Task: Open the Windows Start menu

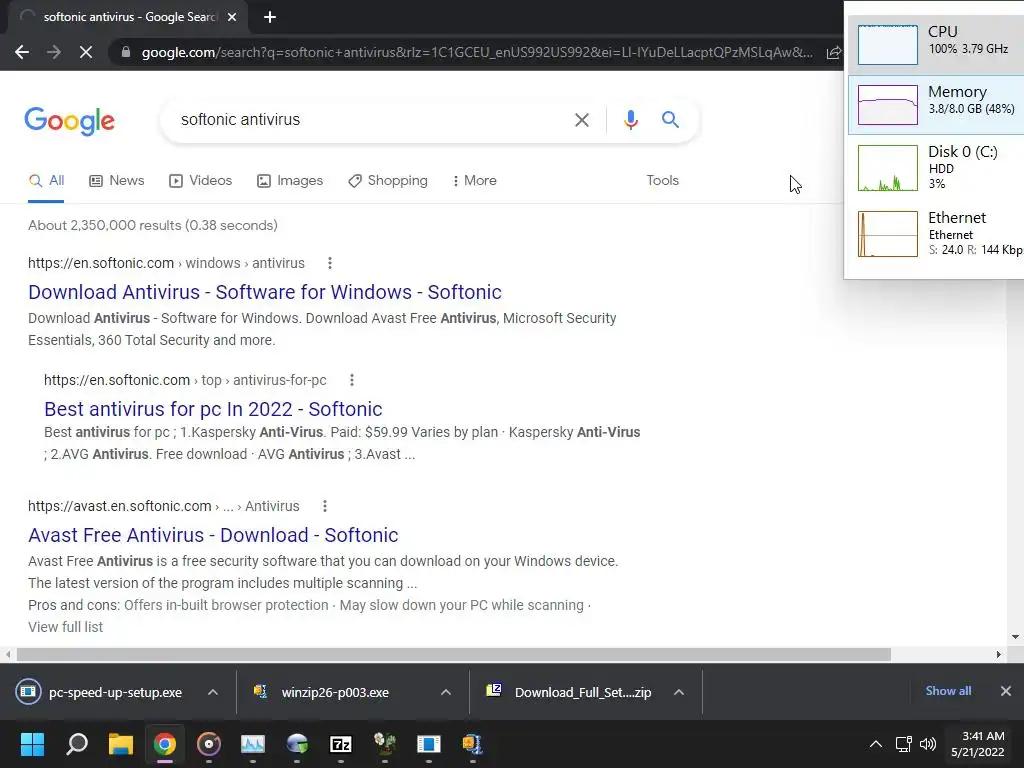Action: coord(32,744)
